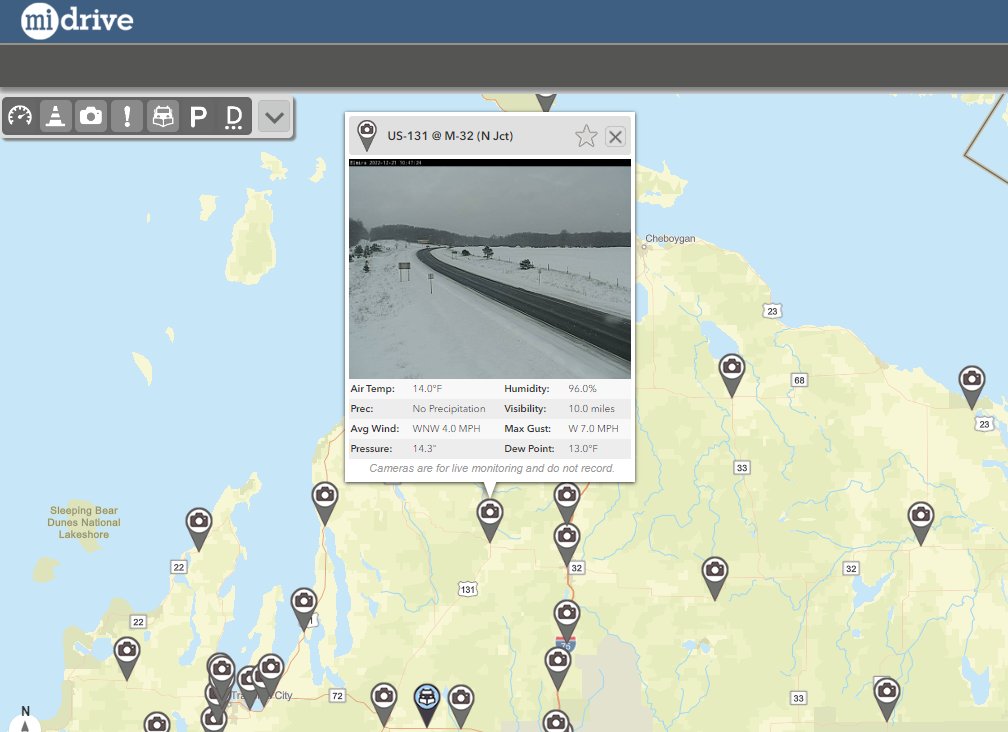Click the route 68 highway shield
The height and width of the screenshot is (732, 1008).
pyautogui.click(x=799, y=380)
